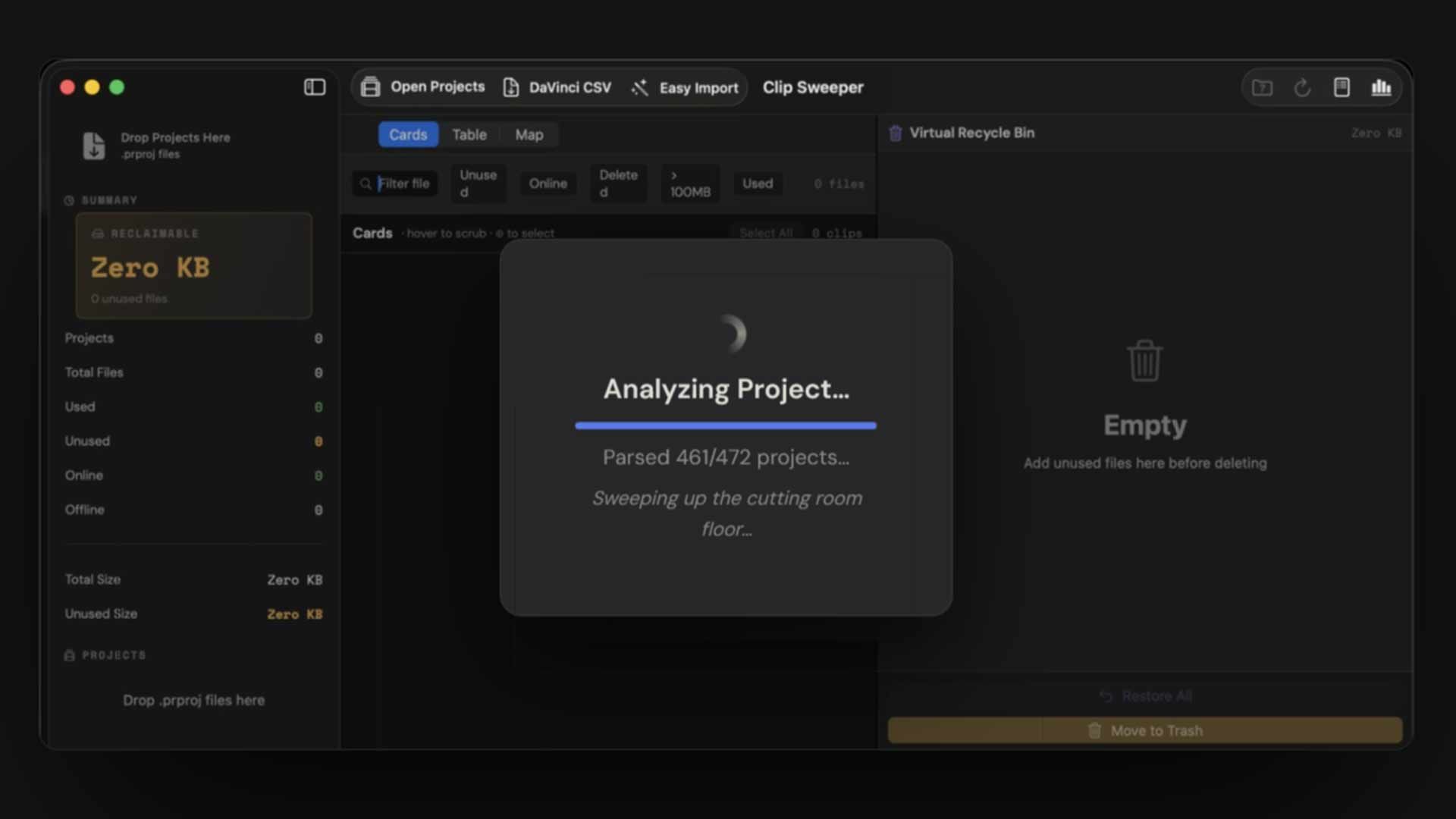
Task: Click the Filter file search field
Action: (x=395, y=184)
